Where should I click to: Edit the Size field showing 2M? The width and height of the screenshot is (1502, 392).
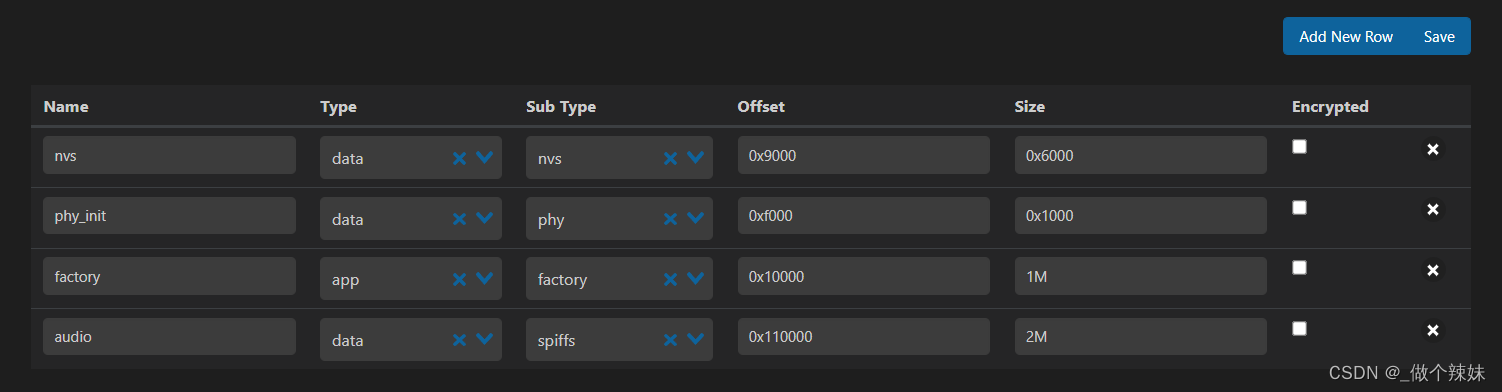click(x=1141, y=337)
